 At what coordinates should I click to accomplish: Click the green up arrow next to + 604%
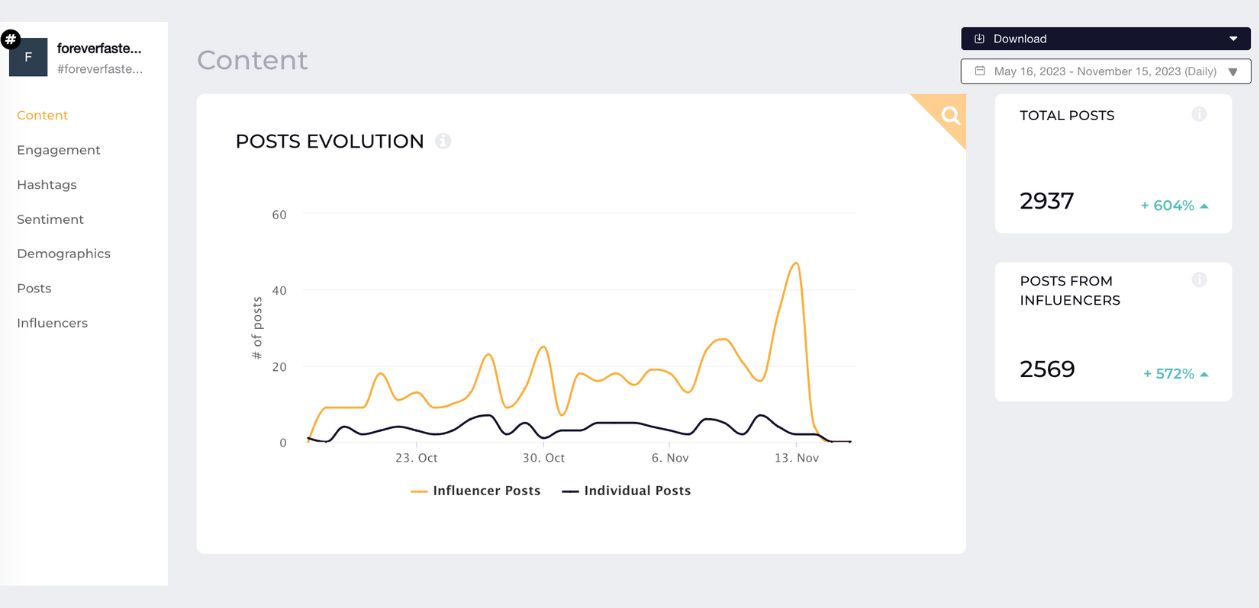click(x=1204, y=206)
